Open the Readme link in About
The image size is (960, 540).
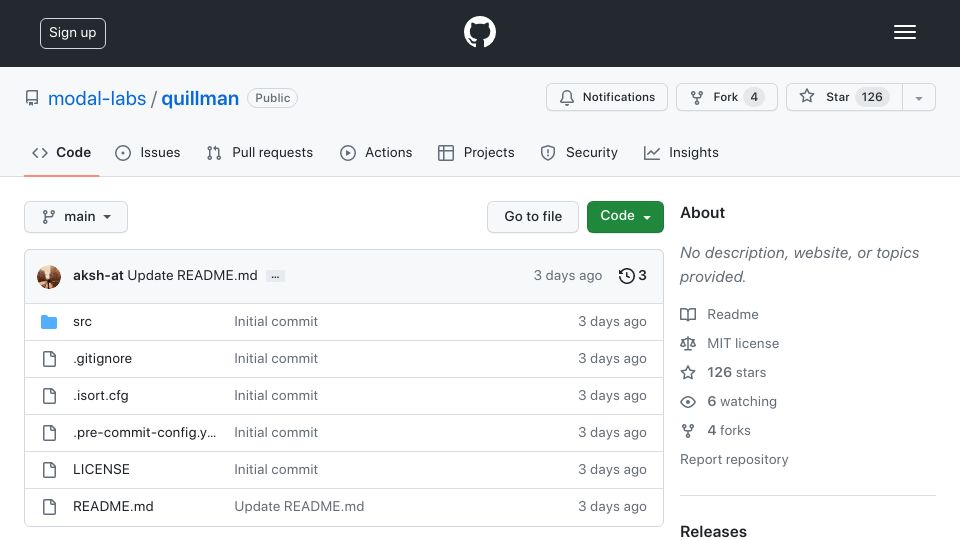(x=732, y=314)
